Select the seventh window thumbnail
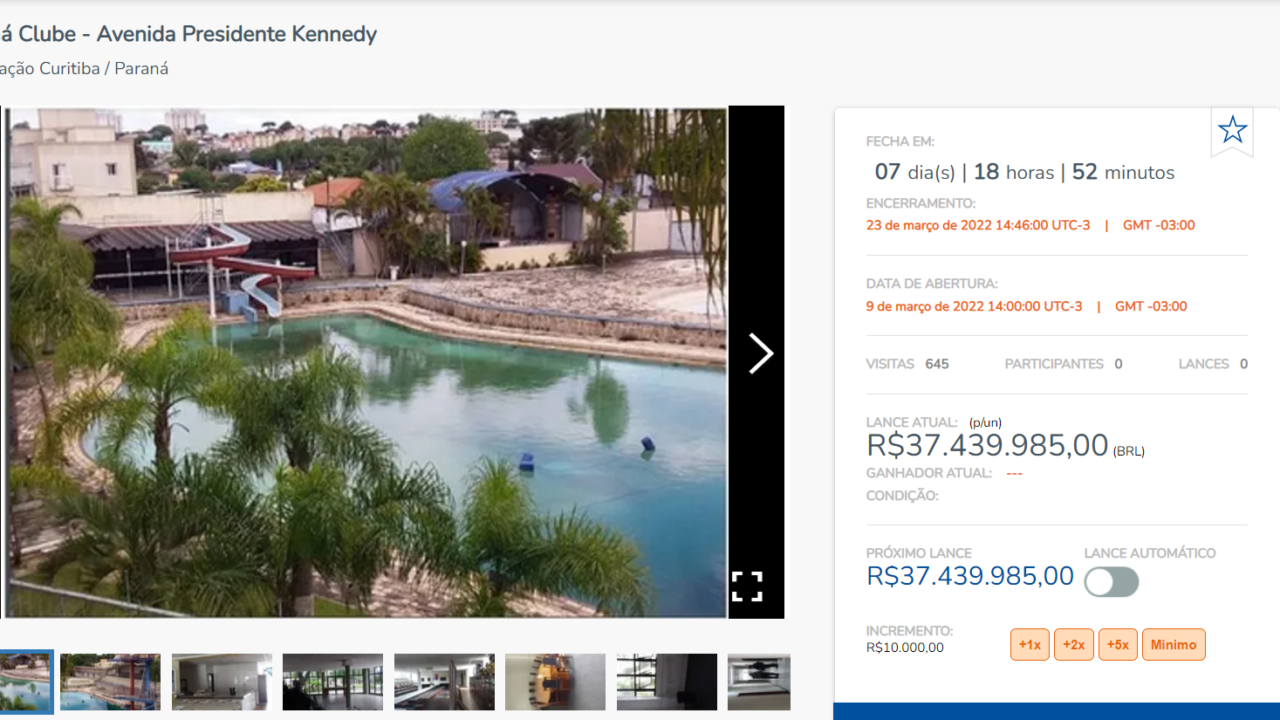This screenshot has width=1280, height=720. point(667,682)
